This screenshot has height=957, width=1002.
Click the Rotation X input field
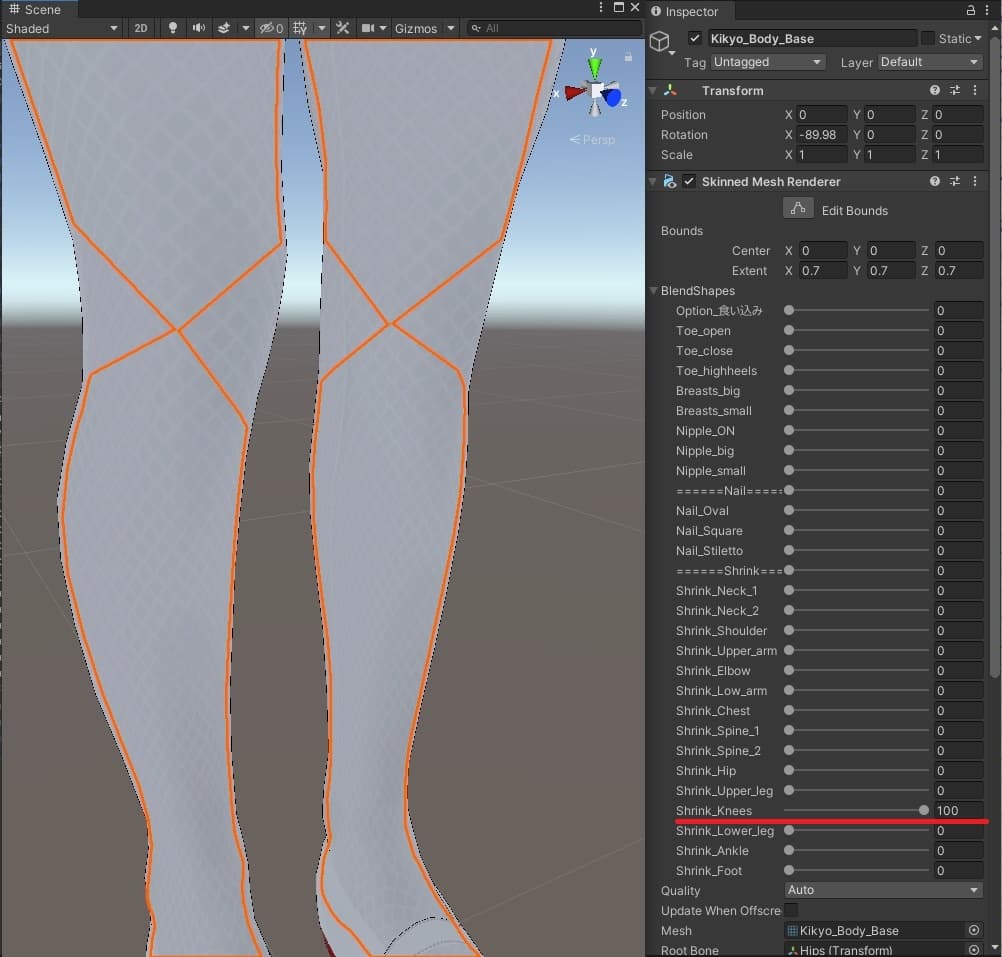tap(821, 135)
